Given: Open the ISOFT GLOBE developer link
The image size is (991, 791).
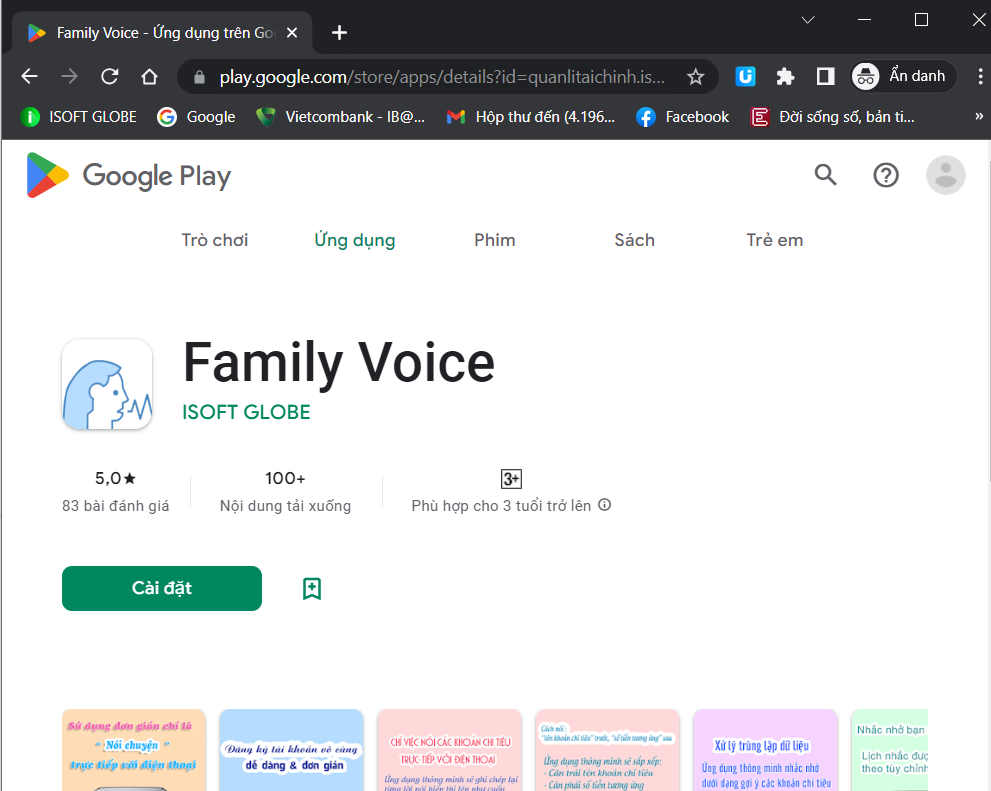Looking at the screenshot, I should tap(246, 412).
